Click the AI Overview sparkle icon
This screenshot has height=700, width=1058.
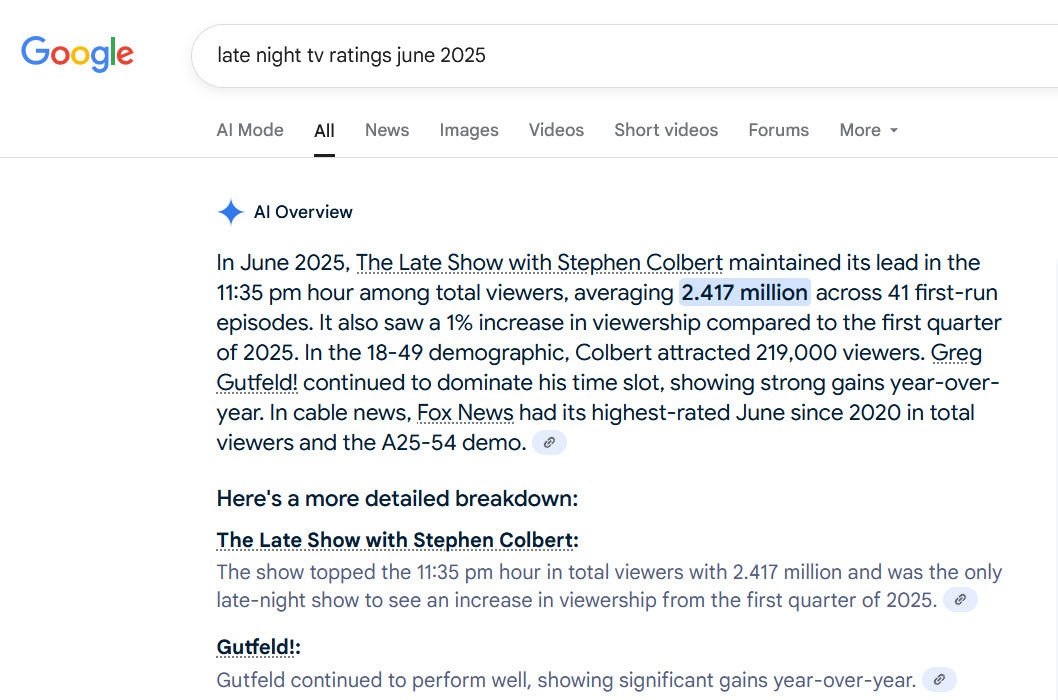click(x=230, y=212)
